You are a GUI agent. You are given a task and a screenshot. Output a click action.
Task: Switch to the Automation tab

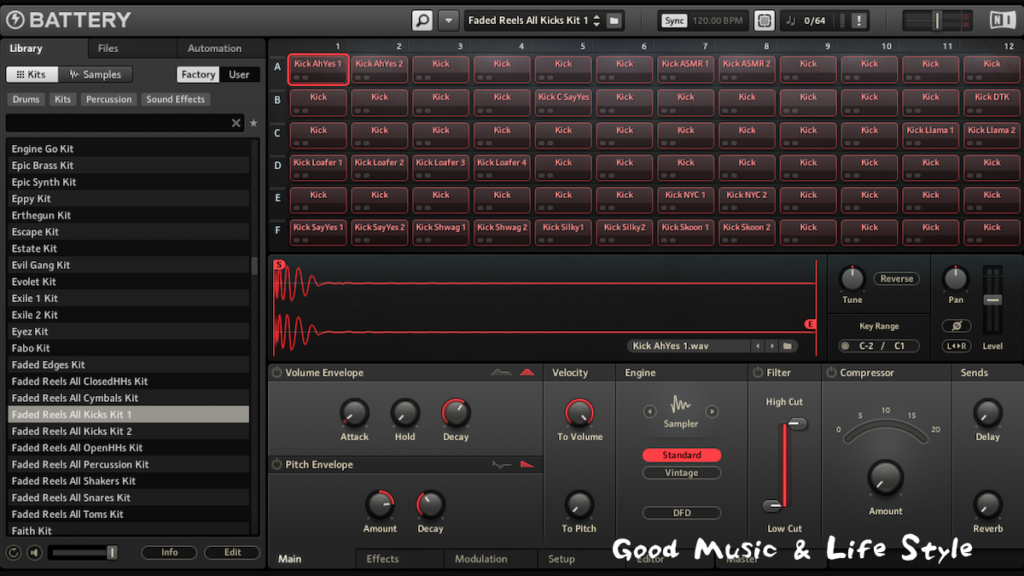(x=214, y=48)
